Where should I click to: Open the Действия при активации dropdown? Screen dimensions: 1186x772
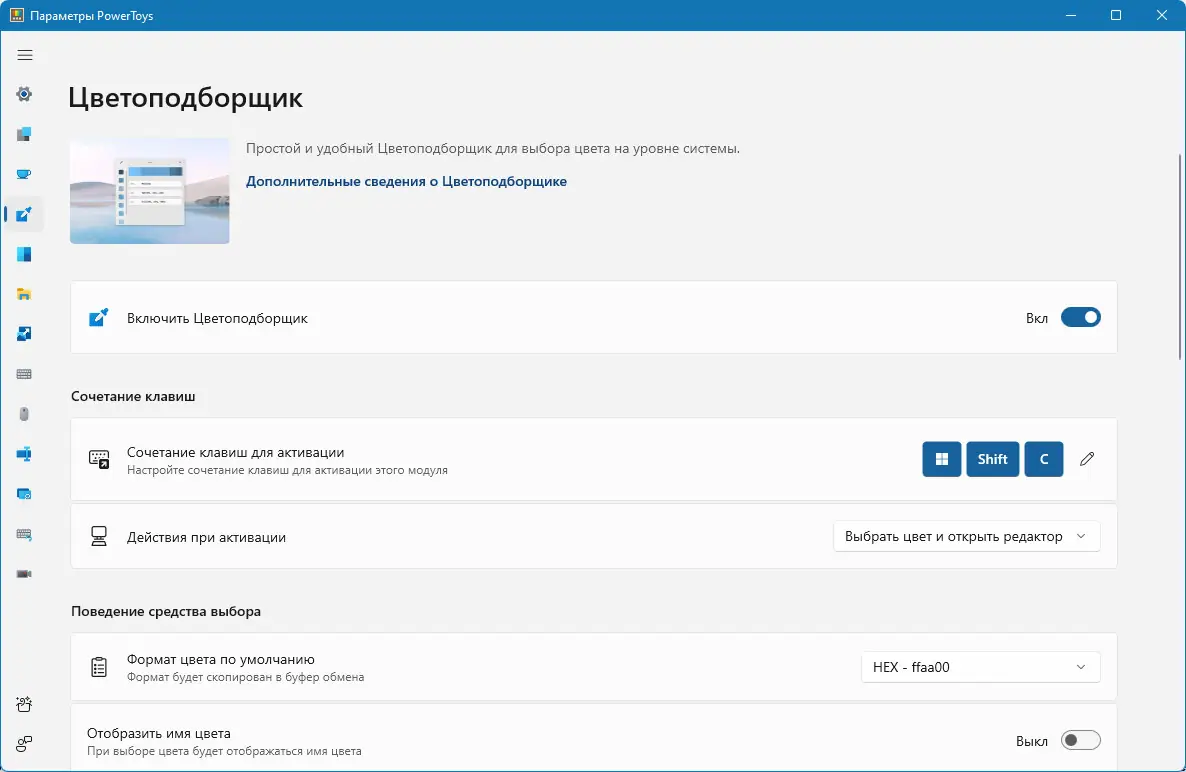pos(966,537)
